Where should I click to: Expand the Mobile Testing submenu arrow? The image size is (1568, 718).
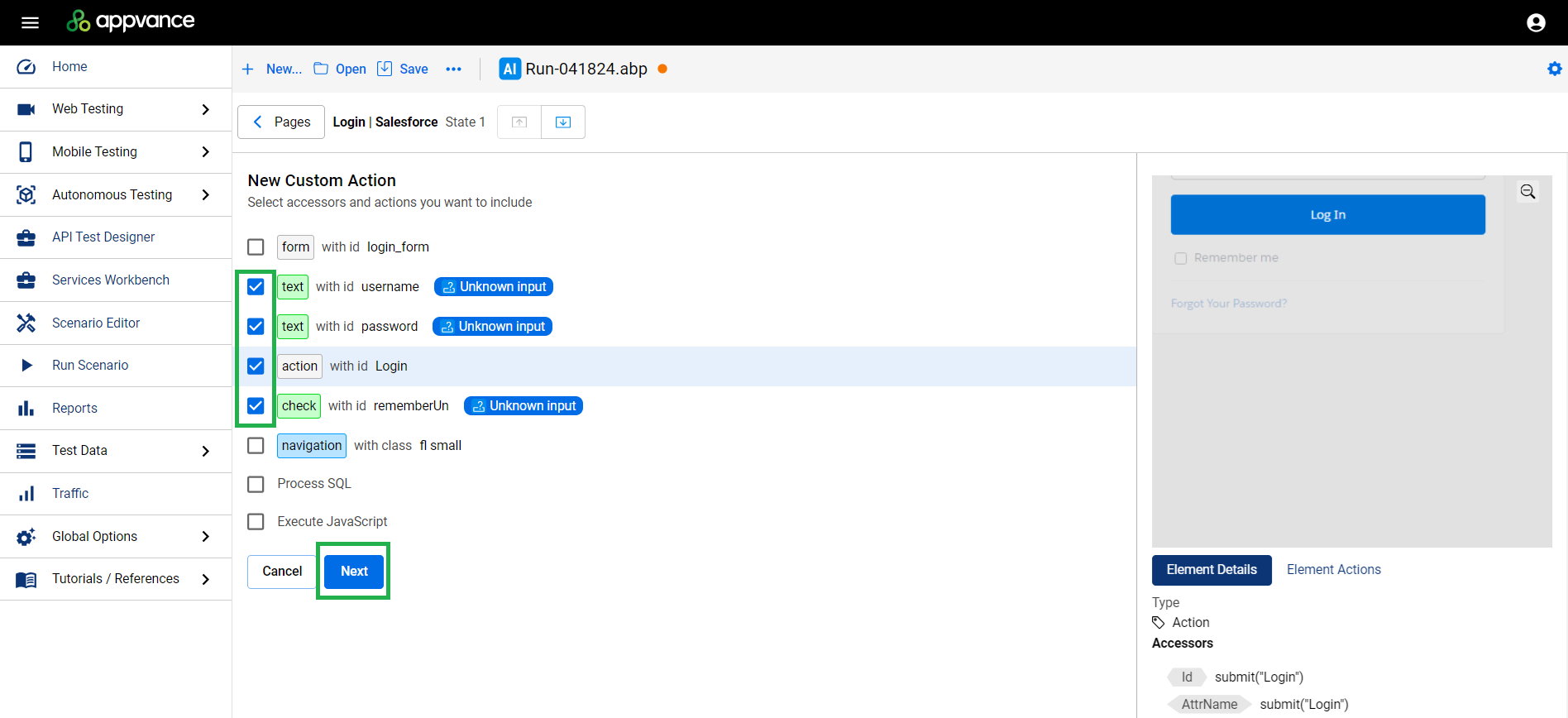(206, 152)
